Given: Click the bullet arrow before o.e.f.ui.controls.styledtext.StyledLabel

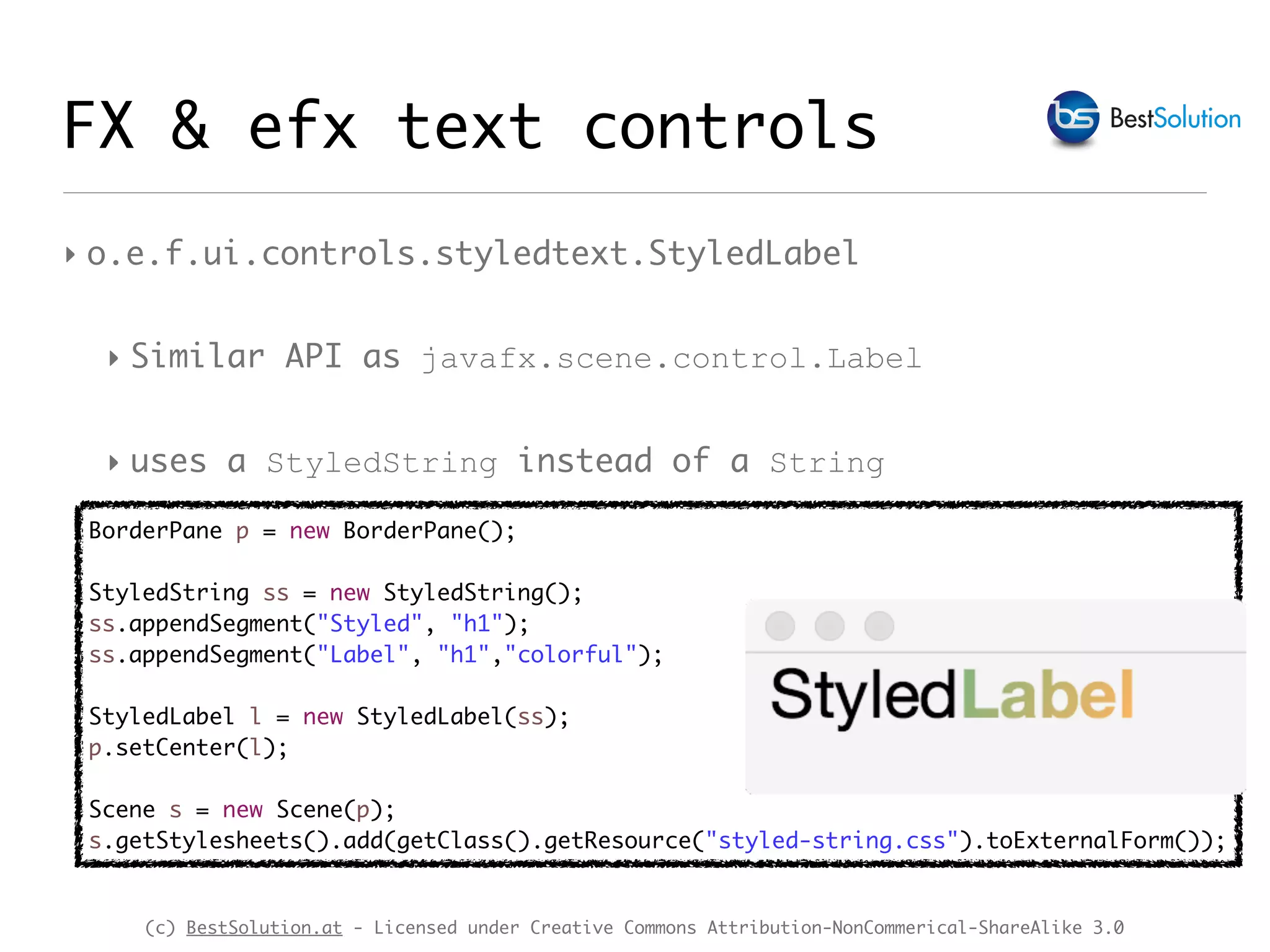Looking at the screenshot, I should coord(71,255).
